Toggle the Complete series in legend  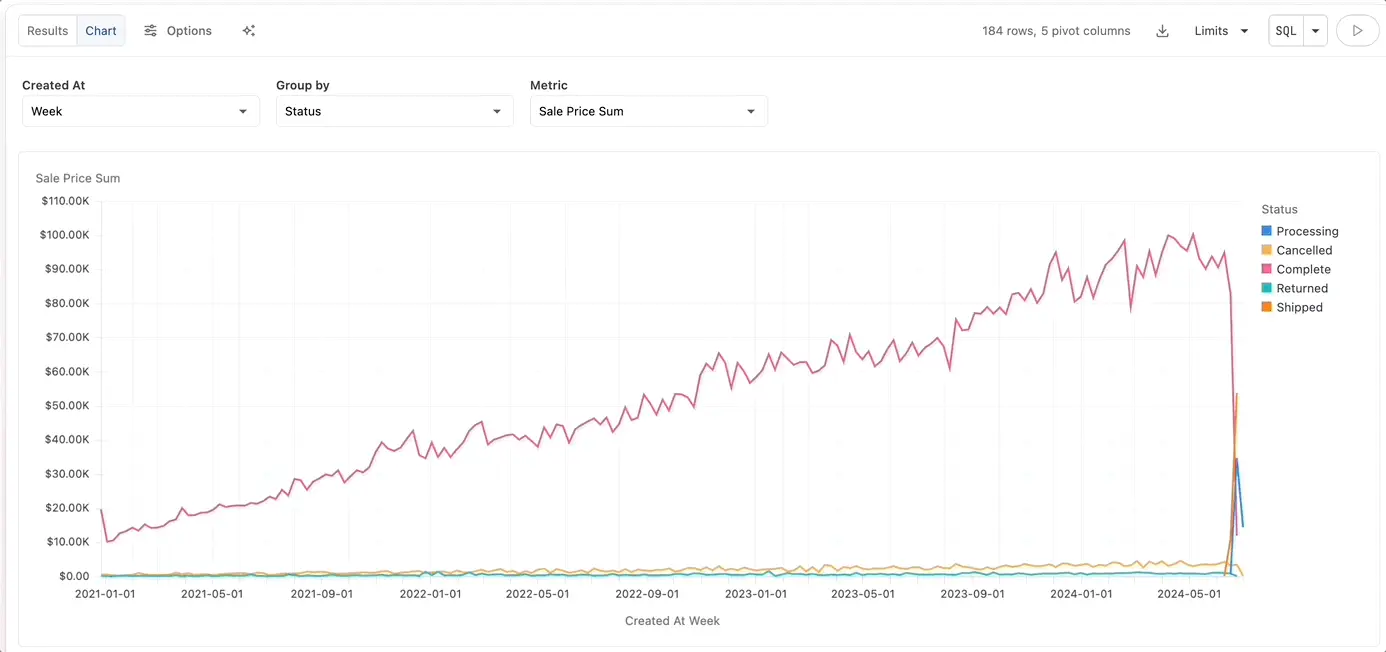tap(1303, 269)
